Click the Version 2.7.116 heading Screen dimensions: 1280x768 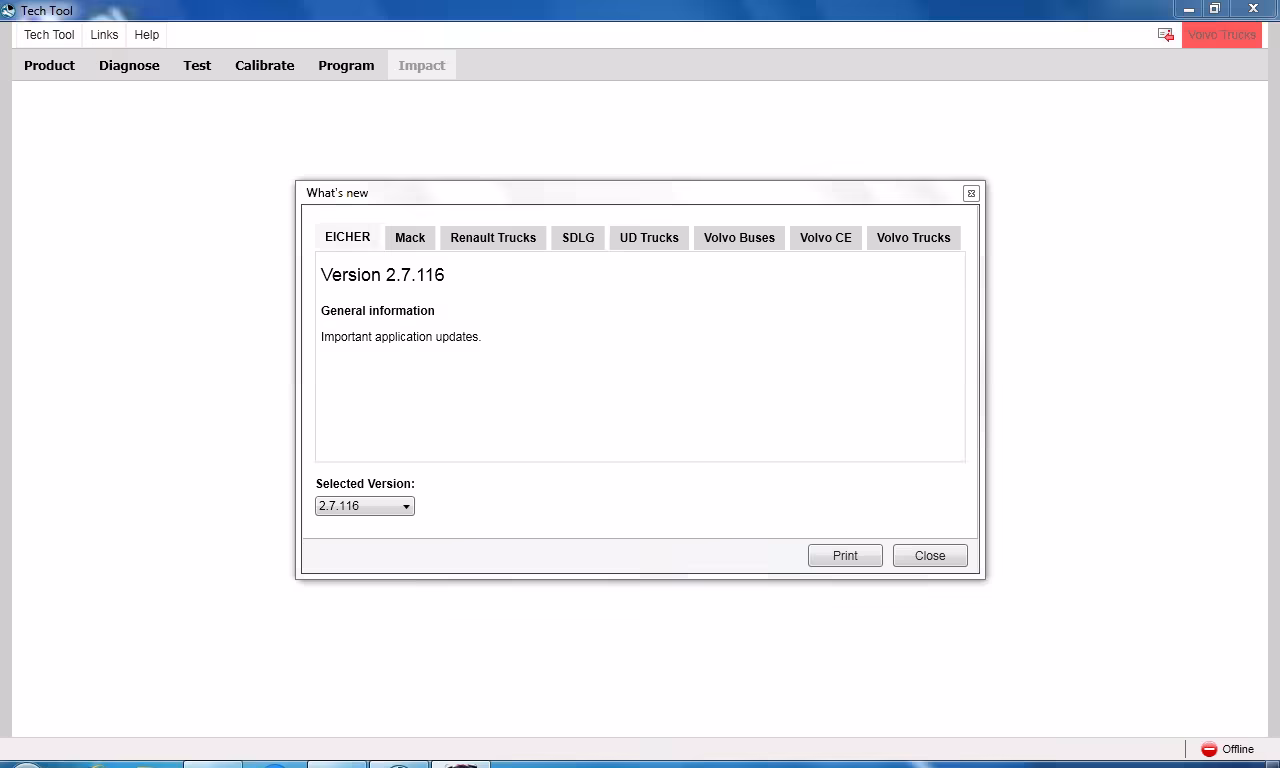(383, 275)
